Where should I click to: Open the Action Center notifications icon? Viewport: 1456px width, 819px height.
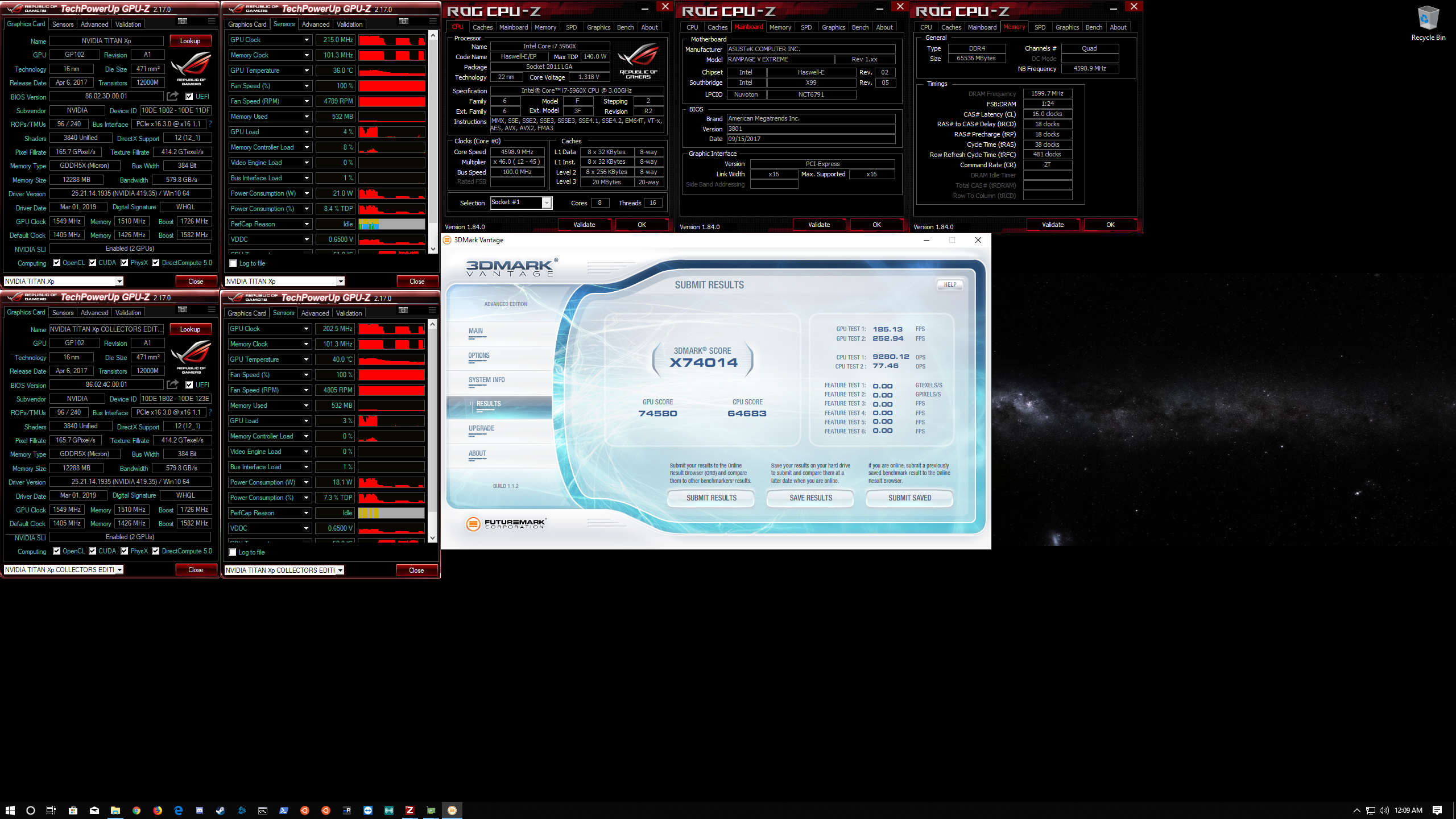pos(1437,810)
